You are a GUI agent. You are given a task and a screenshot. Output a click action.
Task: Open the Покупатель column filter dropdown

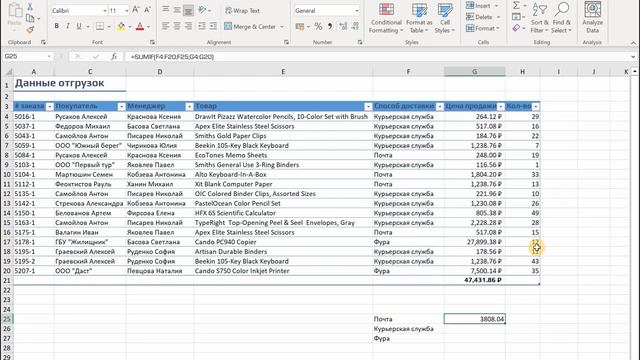pyautogui.click(x=121, y=107)
